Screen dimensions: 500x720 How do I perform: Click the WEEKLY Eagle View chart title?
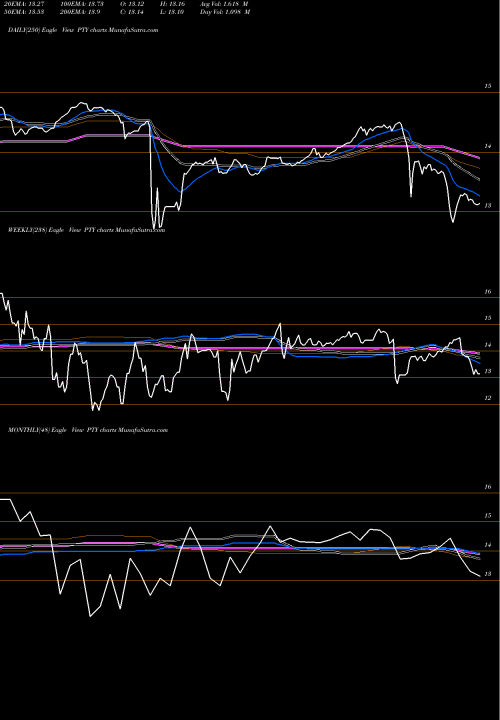coord(86,230)
